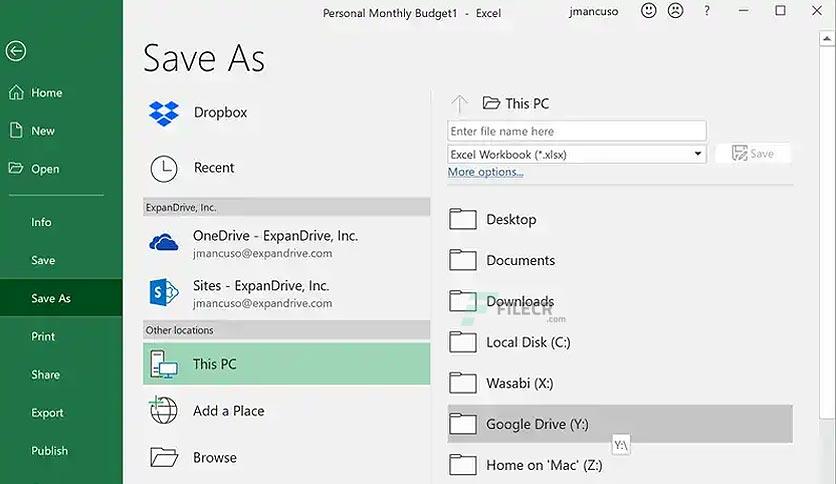Select Save in the backstage menu
This screenshot has height=484, width=836.
coord(43,260)
